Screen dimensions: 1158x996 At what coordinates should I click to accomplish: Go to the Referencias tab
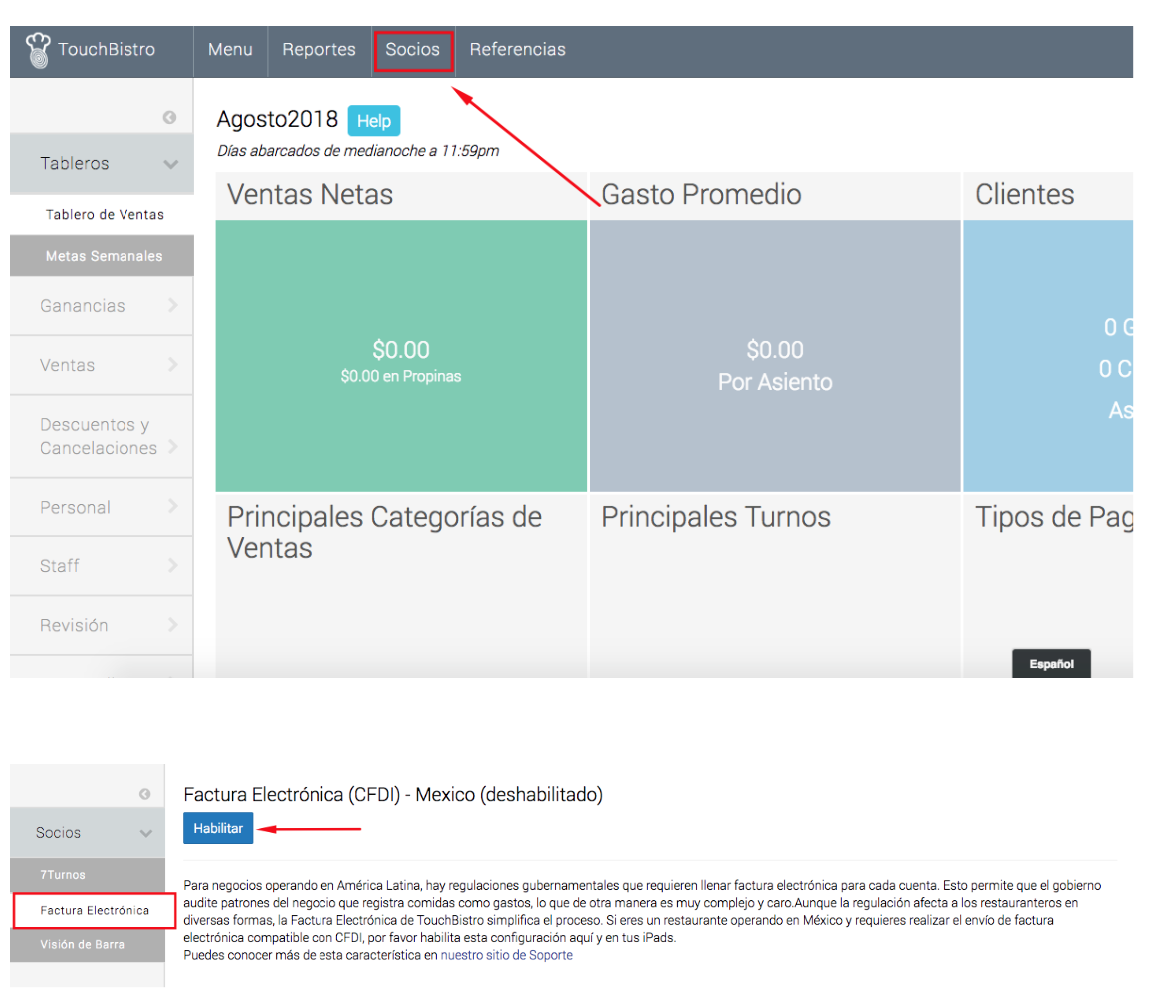coord(517,50)
